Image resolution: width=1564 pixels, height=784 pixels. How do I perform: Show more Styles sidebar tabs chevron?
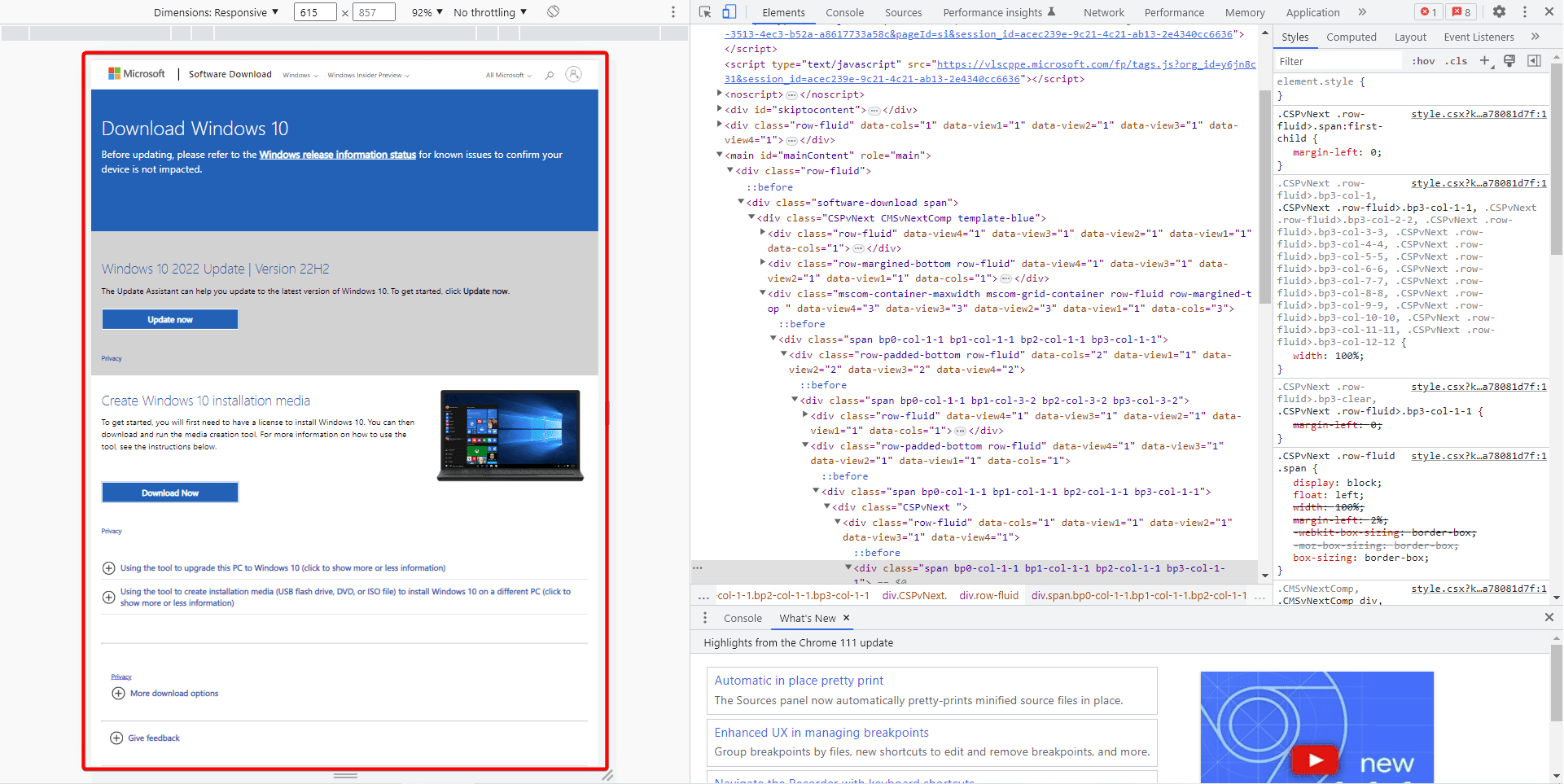click(1536, 37)
